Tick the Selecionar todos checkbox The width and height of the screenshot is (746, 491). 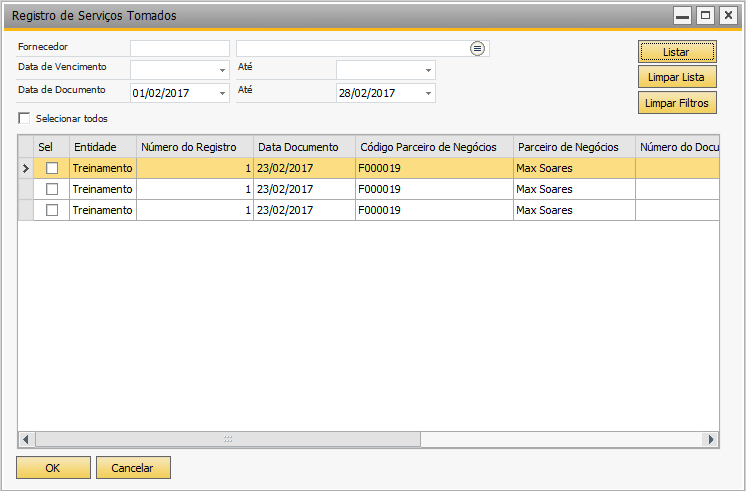[24, 118]
